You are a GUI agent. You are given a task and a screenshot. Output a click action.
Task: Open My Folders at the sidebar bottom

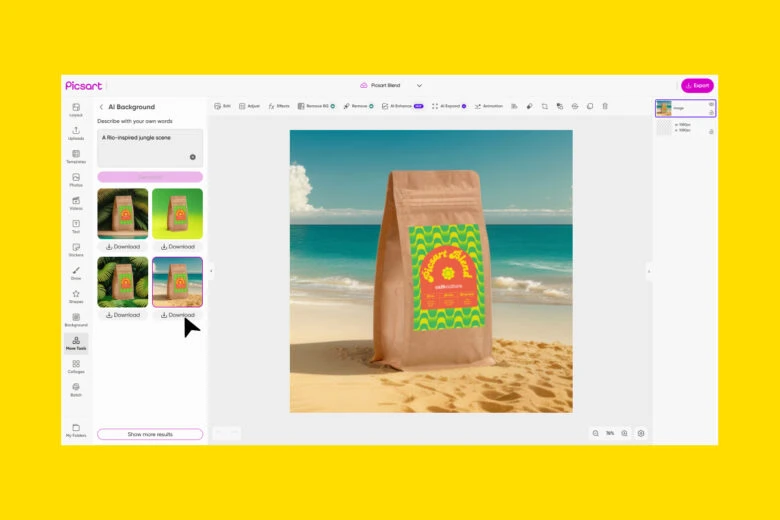pos(76,430)
